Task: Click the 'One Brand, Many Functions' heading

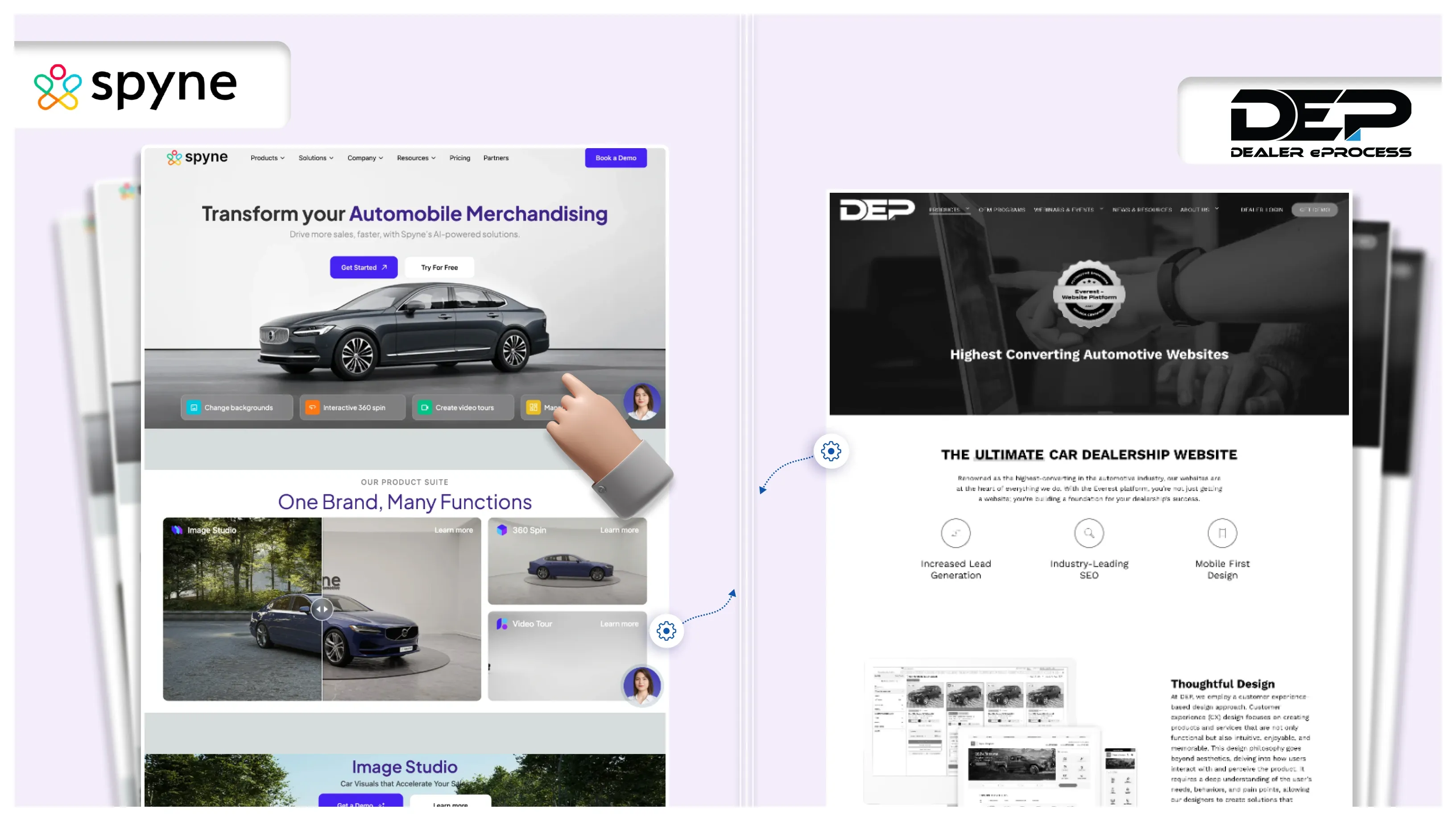Action: [405, 502]
